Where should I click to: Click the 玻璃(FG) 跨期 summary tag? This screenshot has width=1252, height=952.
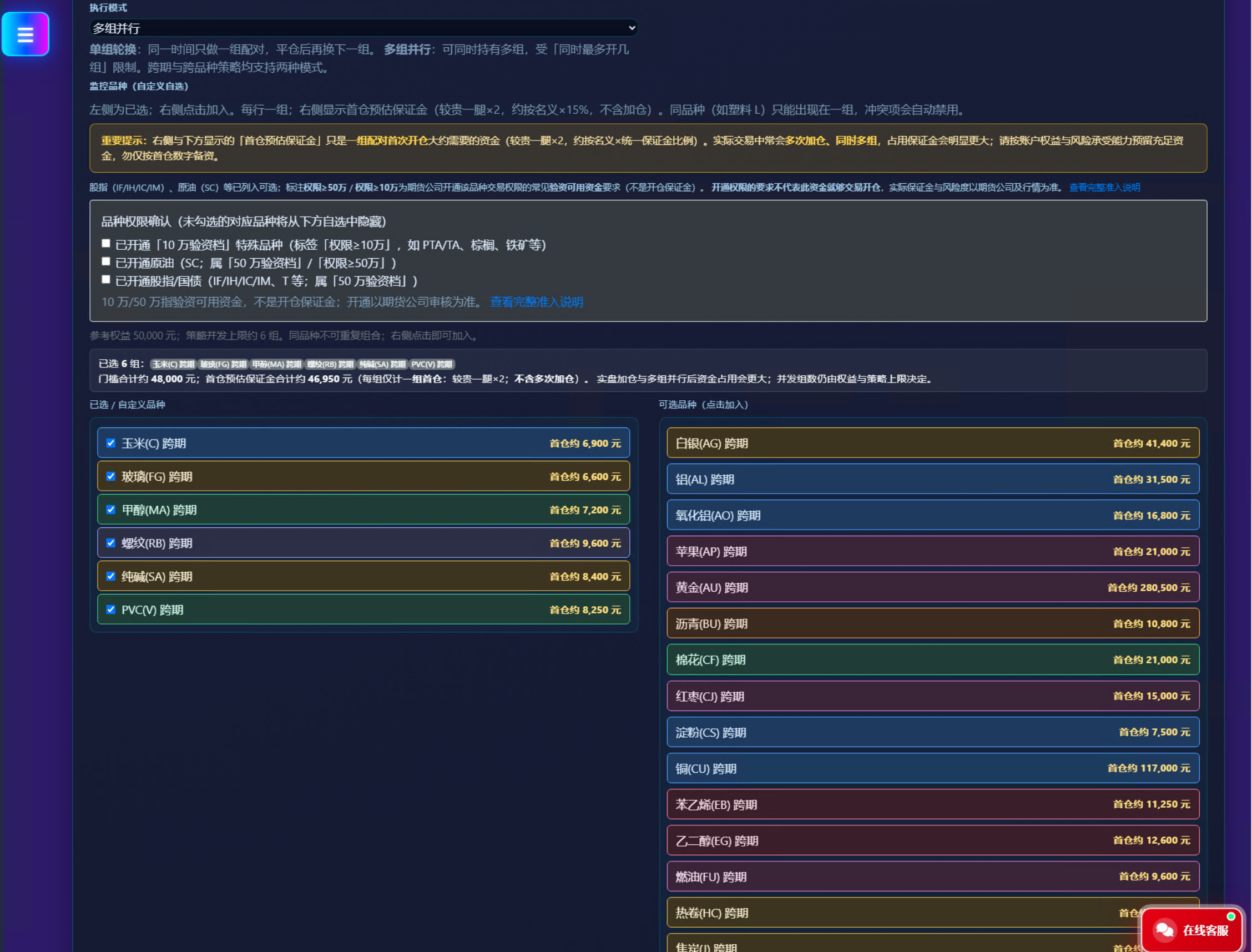(x=223, y=364)
